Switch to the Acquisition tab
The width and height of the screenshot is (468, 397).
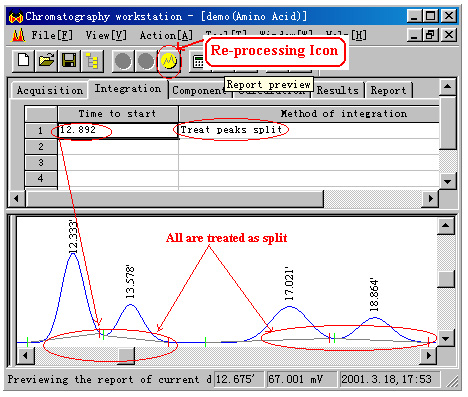click(x=50, y=90)
